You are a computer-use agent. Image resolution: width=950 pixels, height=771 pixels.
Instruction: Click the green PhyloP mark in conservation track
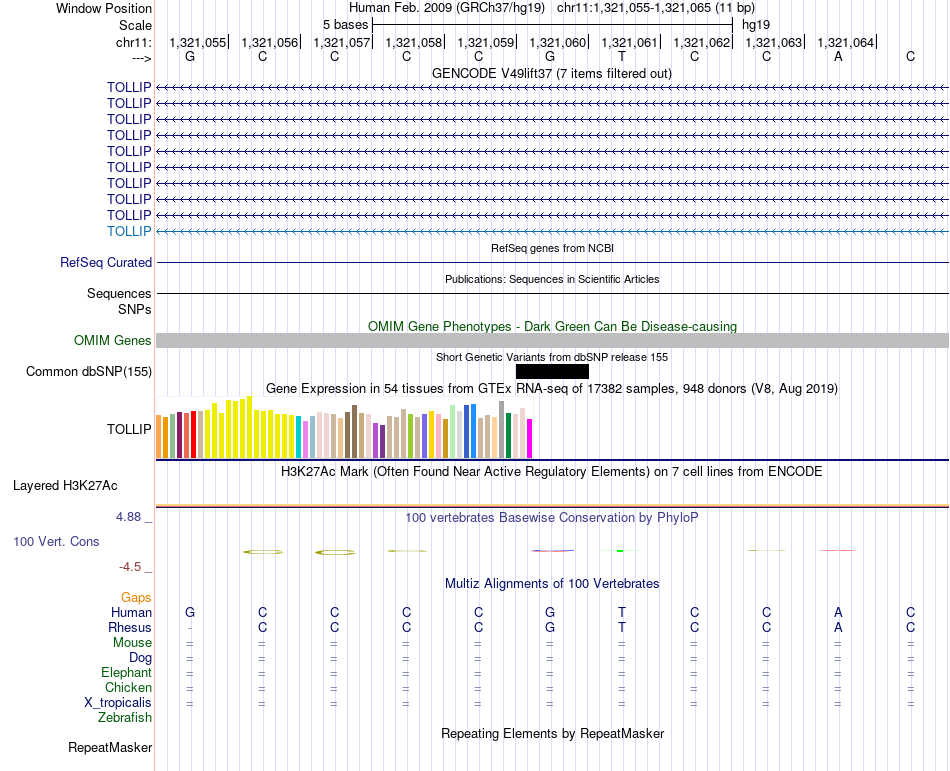tap(620, 551)
